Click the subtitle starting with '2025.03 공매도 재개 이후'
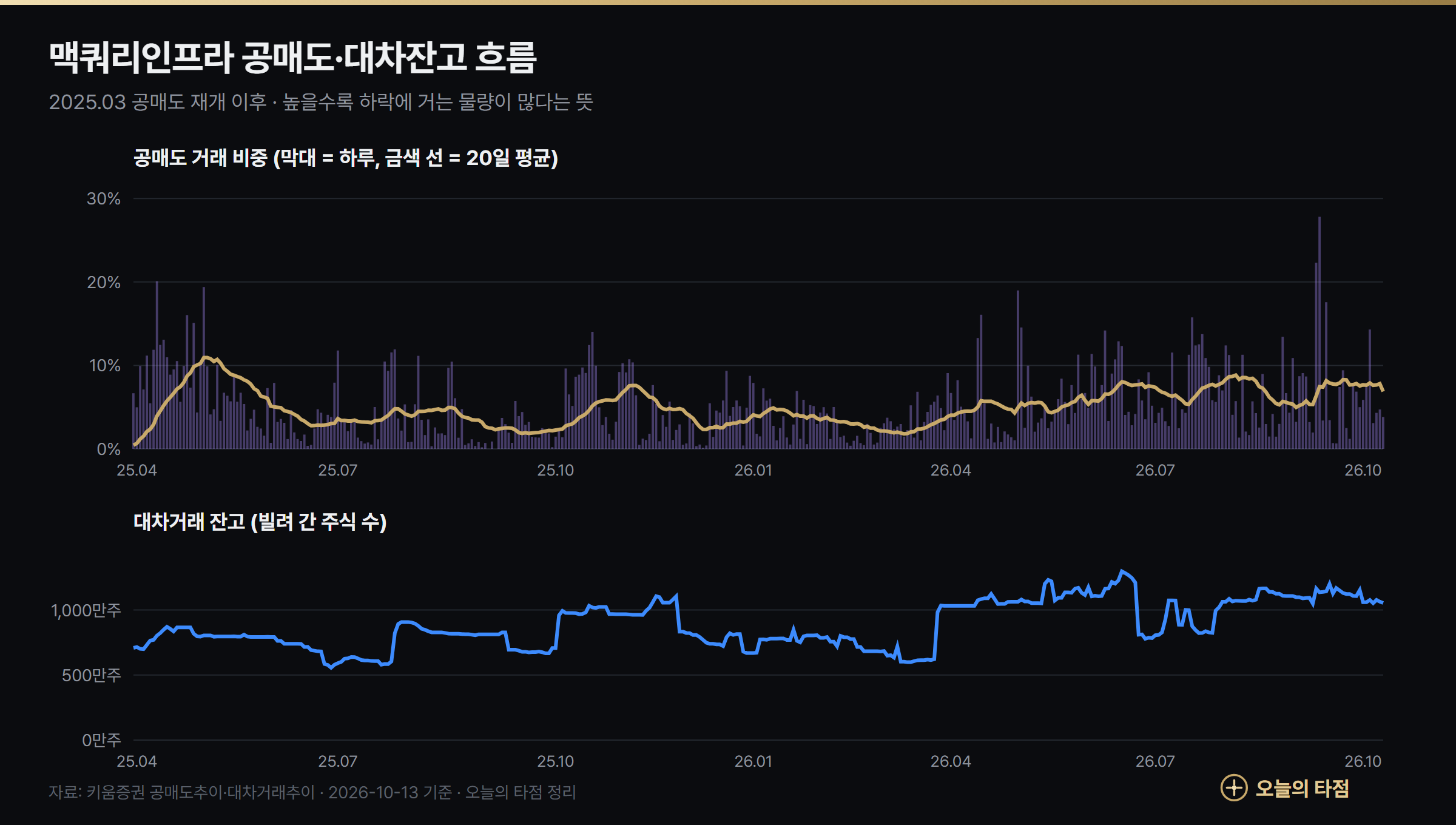Screen dimensions: 1456x825 pyautogui.click(x=321, y=102)
